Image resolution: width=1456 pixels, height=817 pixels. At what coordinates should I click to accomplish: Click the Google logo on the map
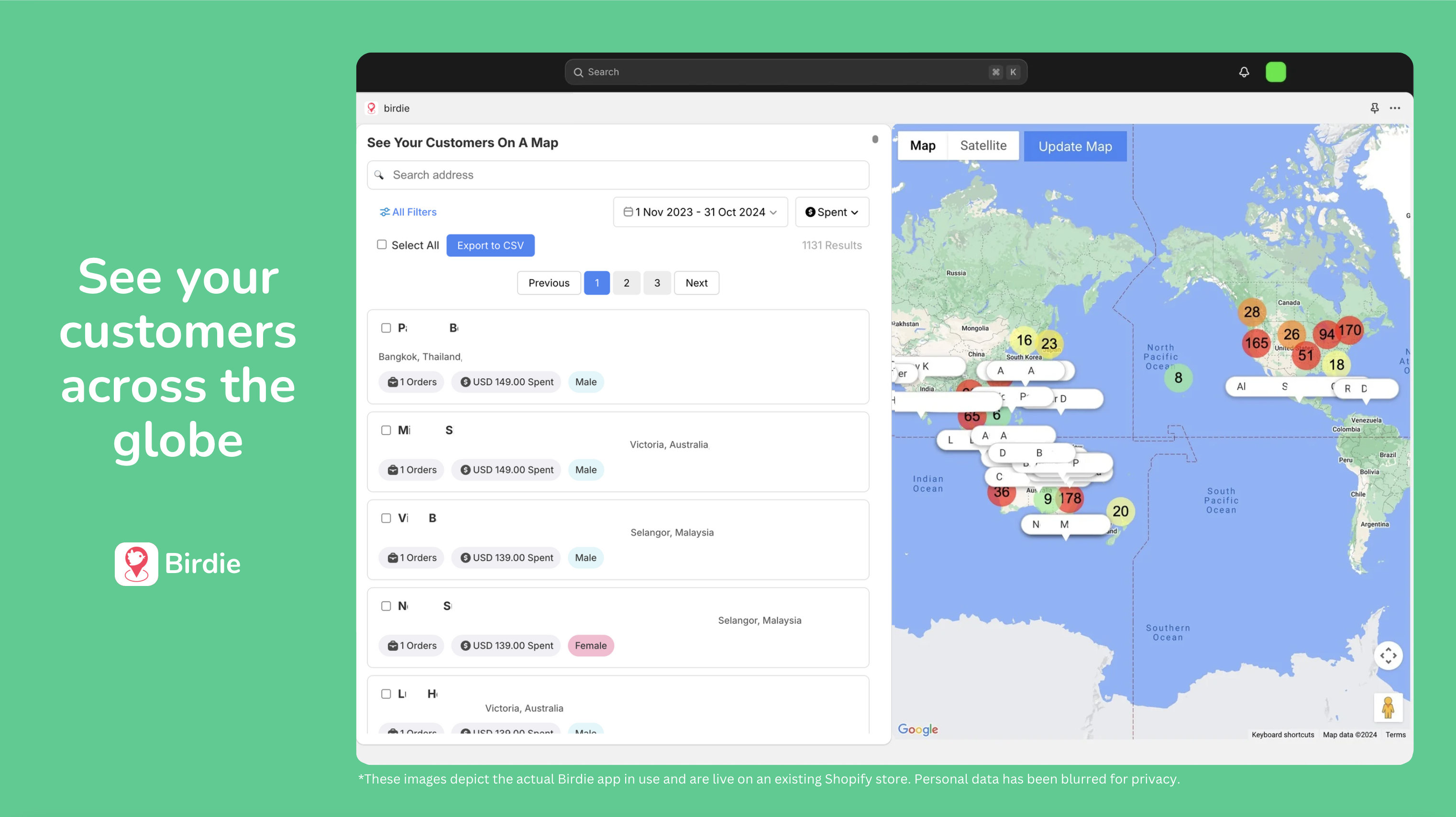tap(918, 729)
